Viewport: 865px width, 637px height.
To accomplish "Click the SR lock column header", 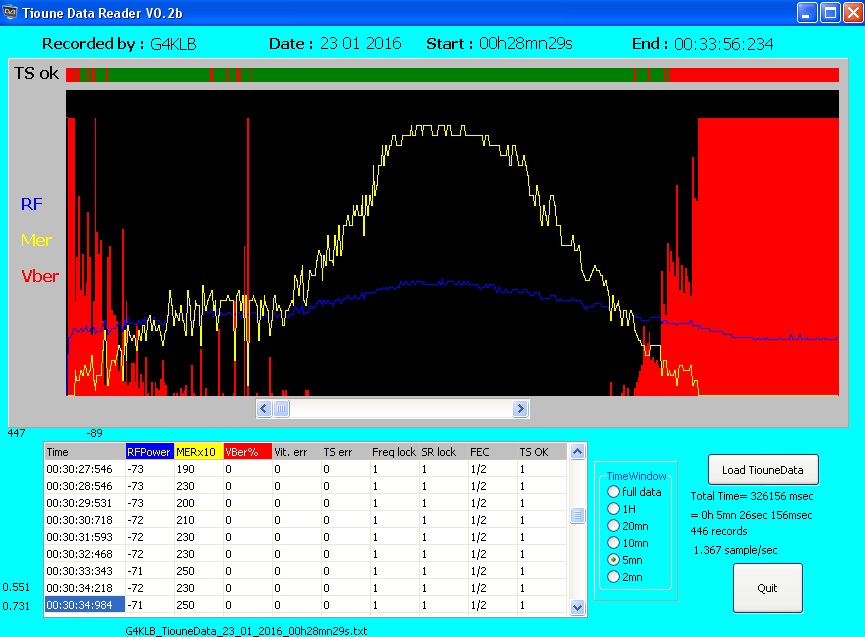I will pyautogui.click(x=443, y=452).
